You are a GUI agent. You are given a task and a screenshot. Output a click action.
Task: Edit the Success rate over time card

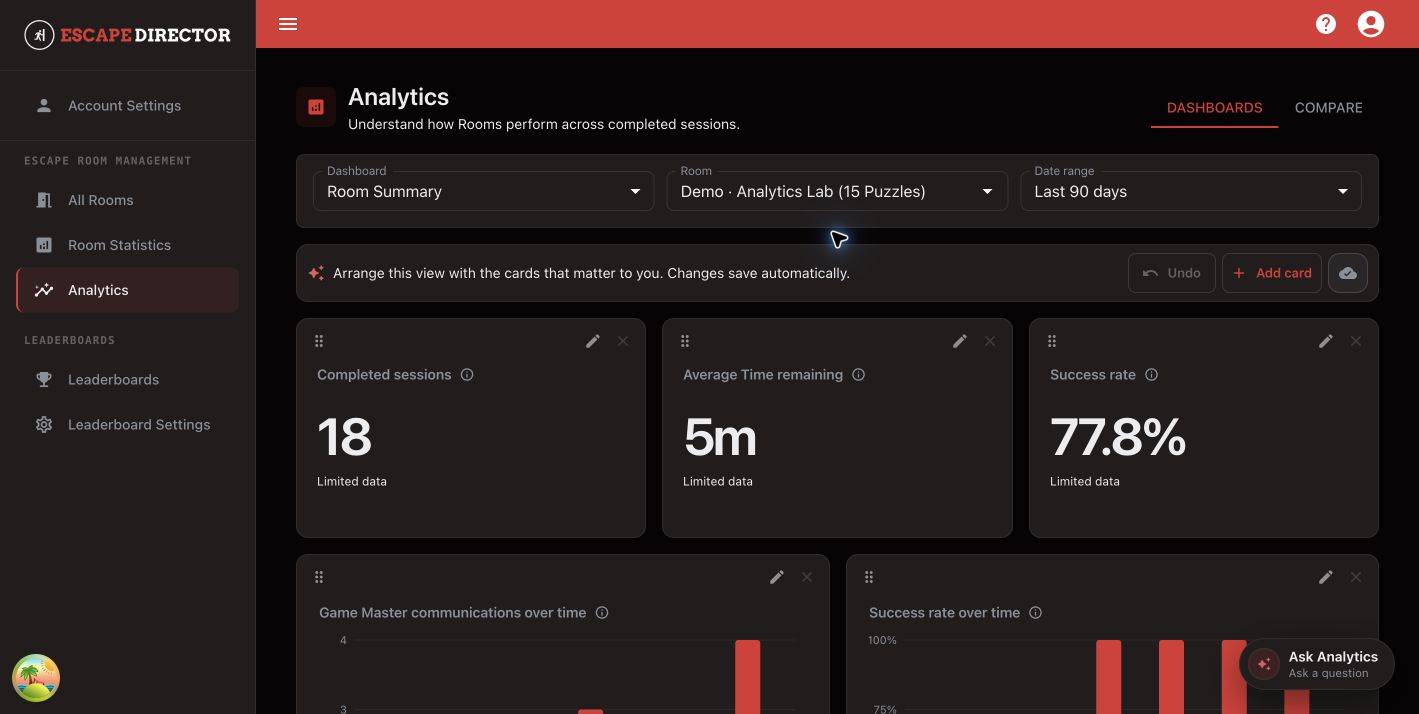click(x=1326, y=577)
